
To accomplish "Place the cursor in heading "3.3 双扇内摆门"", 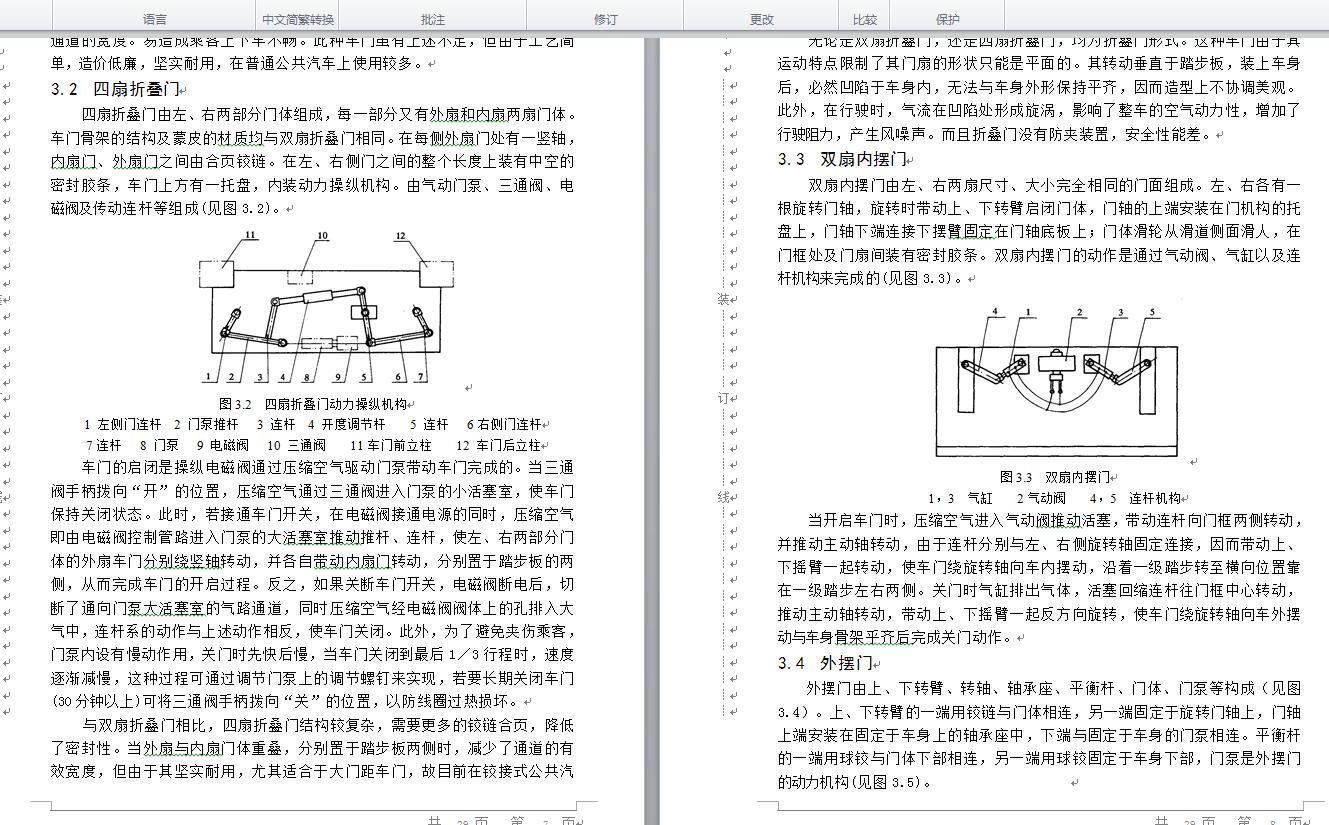I will tap(842, 159).
